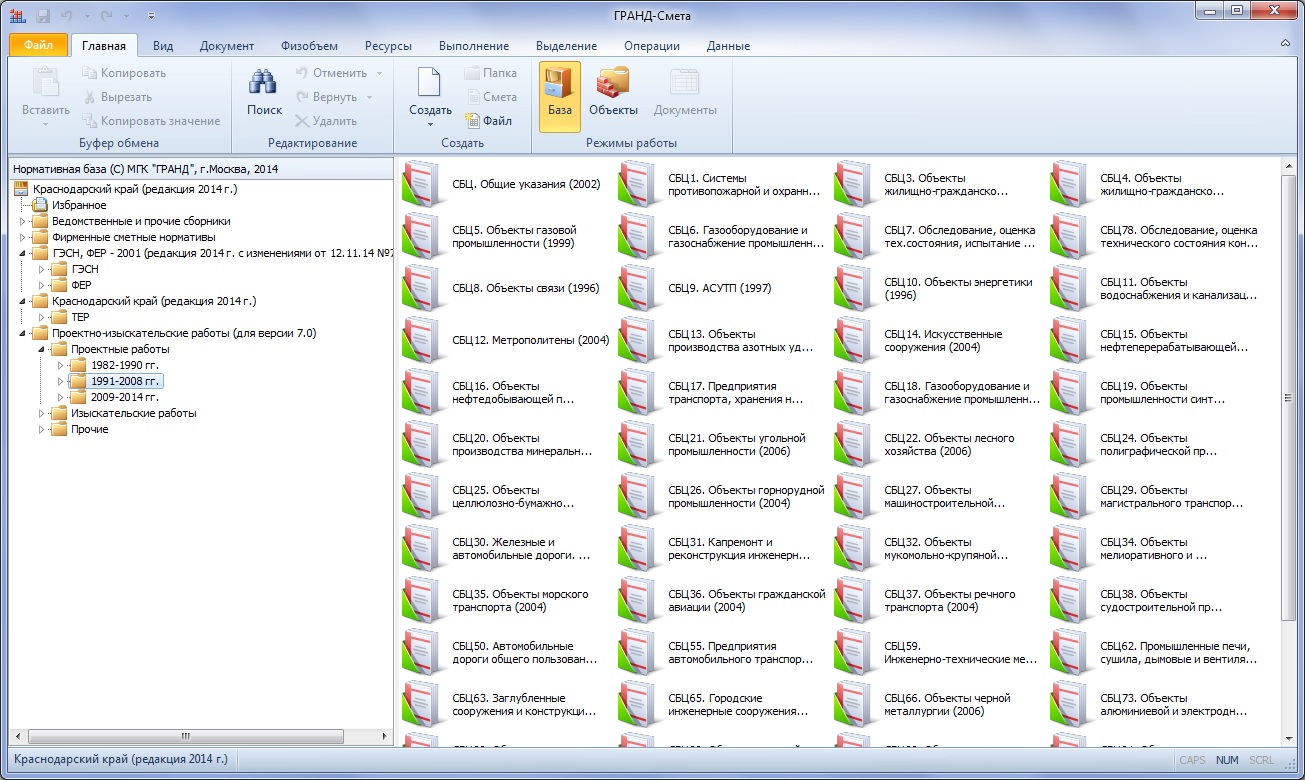Expand the Изыскательские работы tree node
Image resolution: width=1305 pixels, height=780 pixels.
[x=41, y=413]
